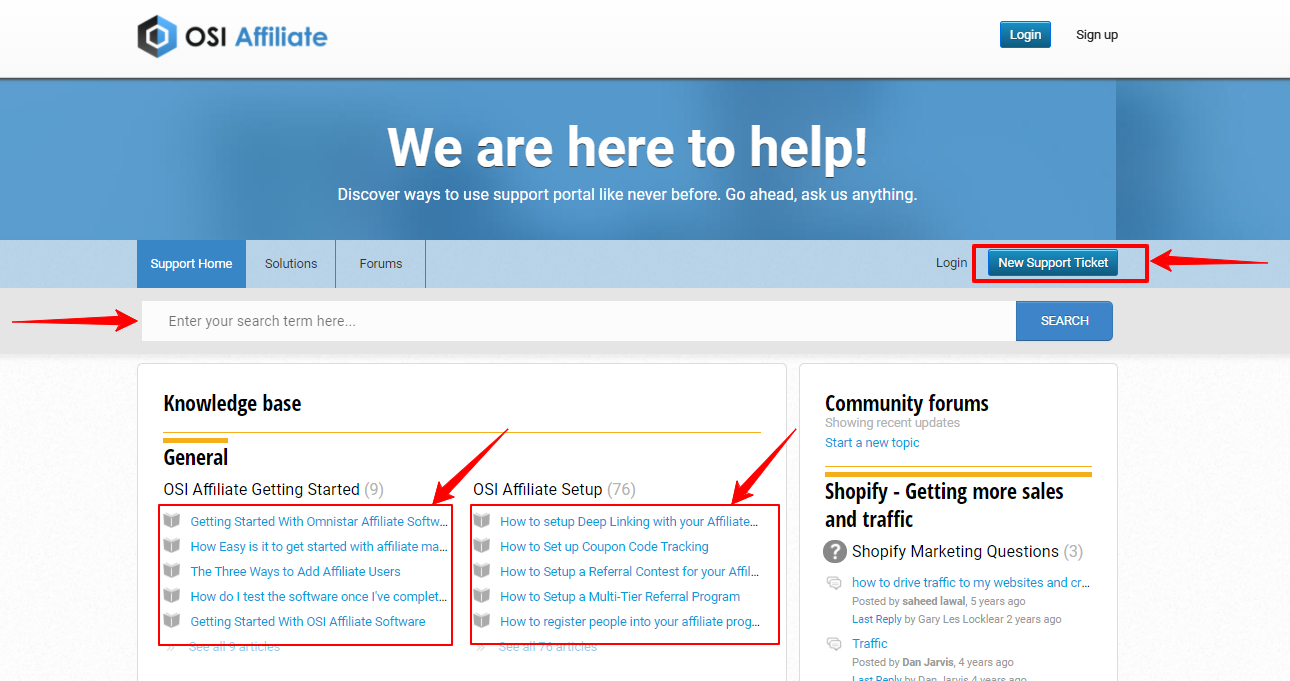The image size is (1290, 681).
Task: Click the OSI Affiliate logo
Action: (232, 37)
